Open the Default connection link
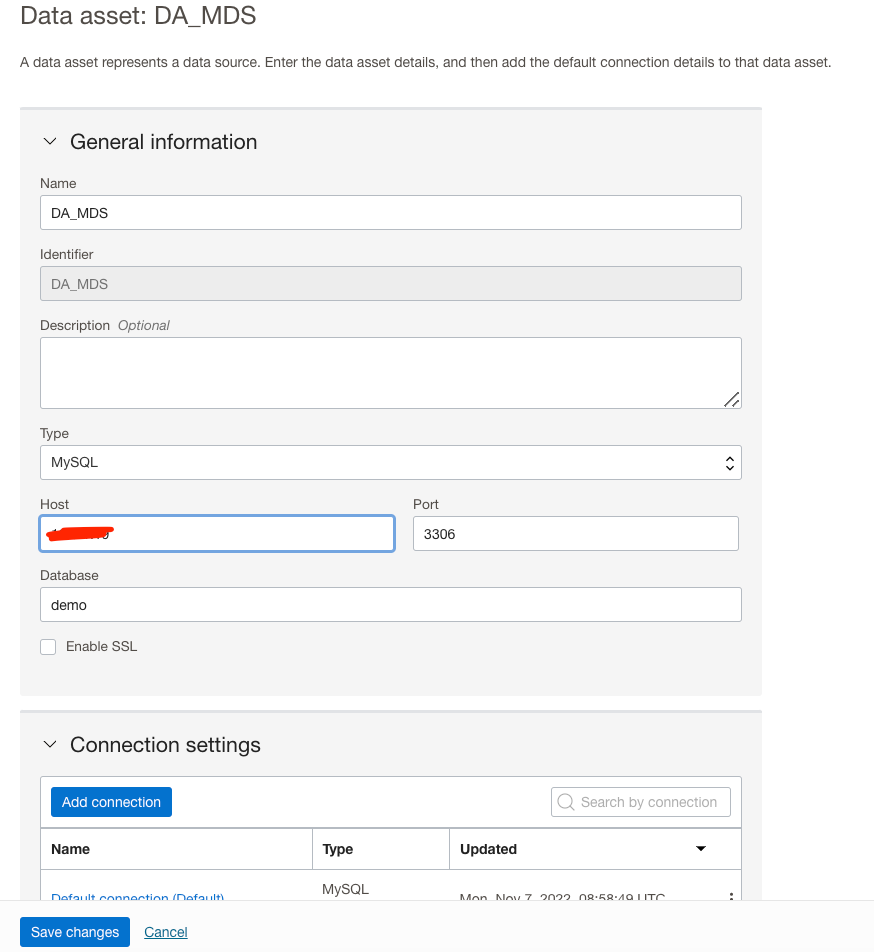Image resolution: width=874 pixels, height=952 pixels. 137,896
